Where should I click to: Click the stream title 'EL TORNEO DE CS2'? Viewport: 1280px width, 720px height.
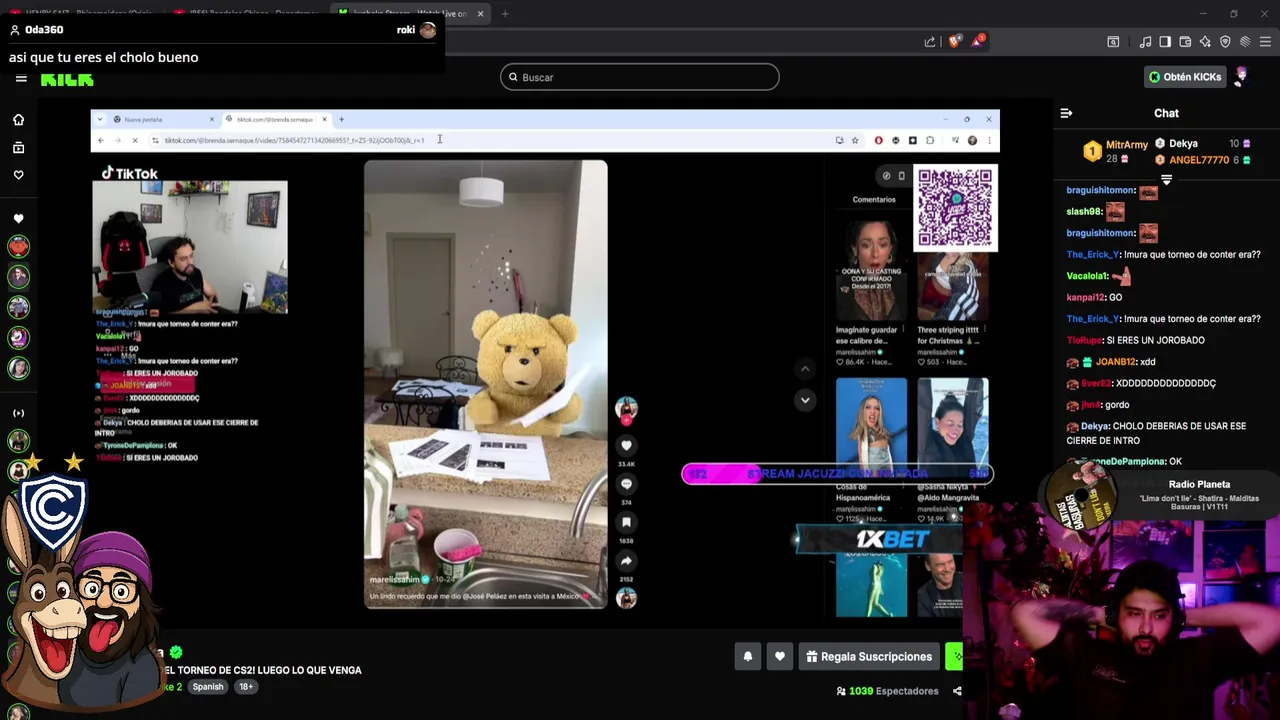coord(262,670)
